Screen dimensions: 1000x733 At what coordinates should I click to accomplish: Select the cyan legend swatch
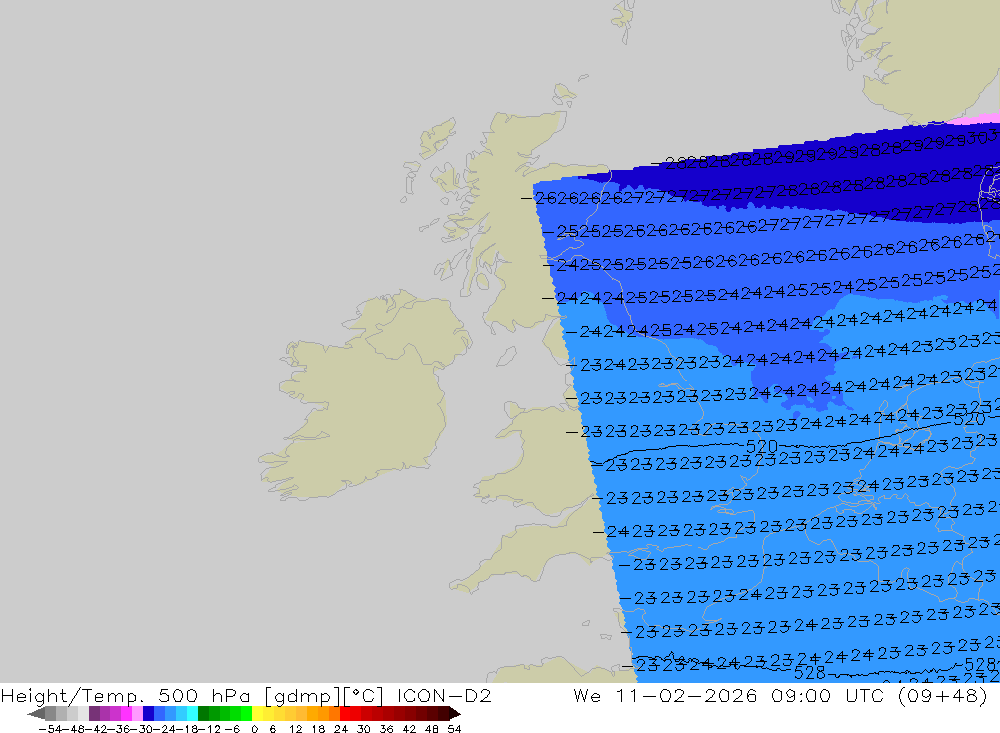coord(192,713)
